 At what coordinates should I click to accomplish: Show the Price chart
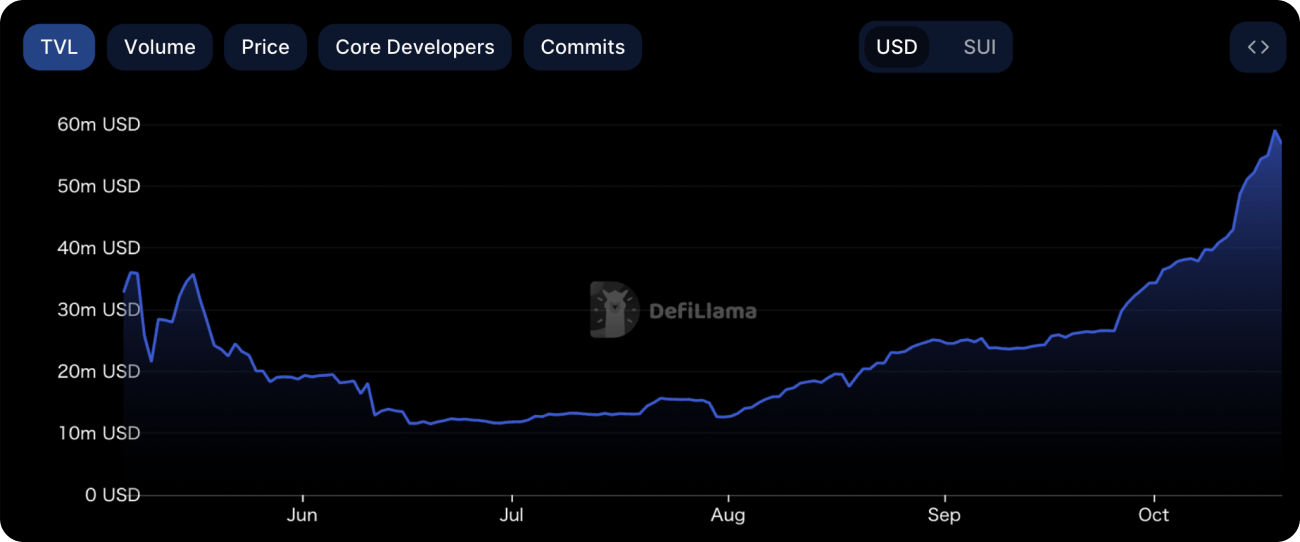click(x=265, y=47)
